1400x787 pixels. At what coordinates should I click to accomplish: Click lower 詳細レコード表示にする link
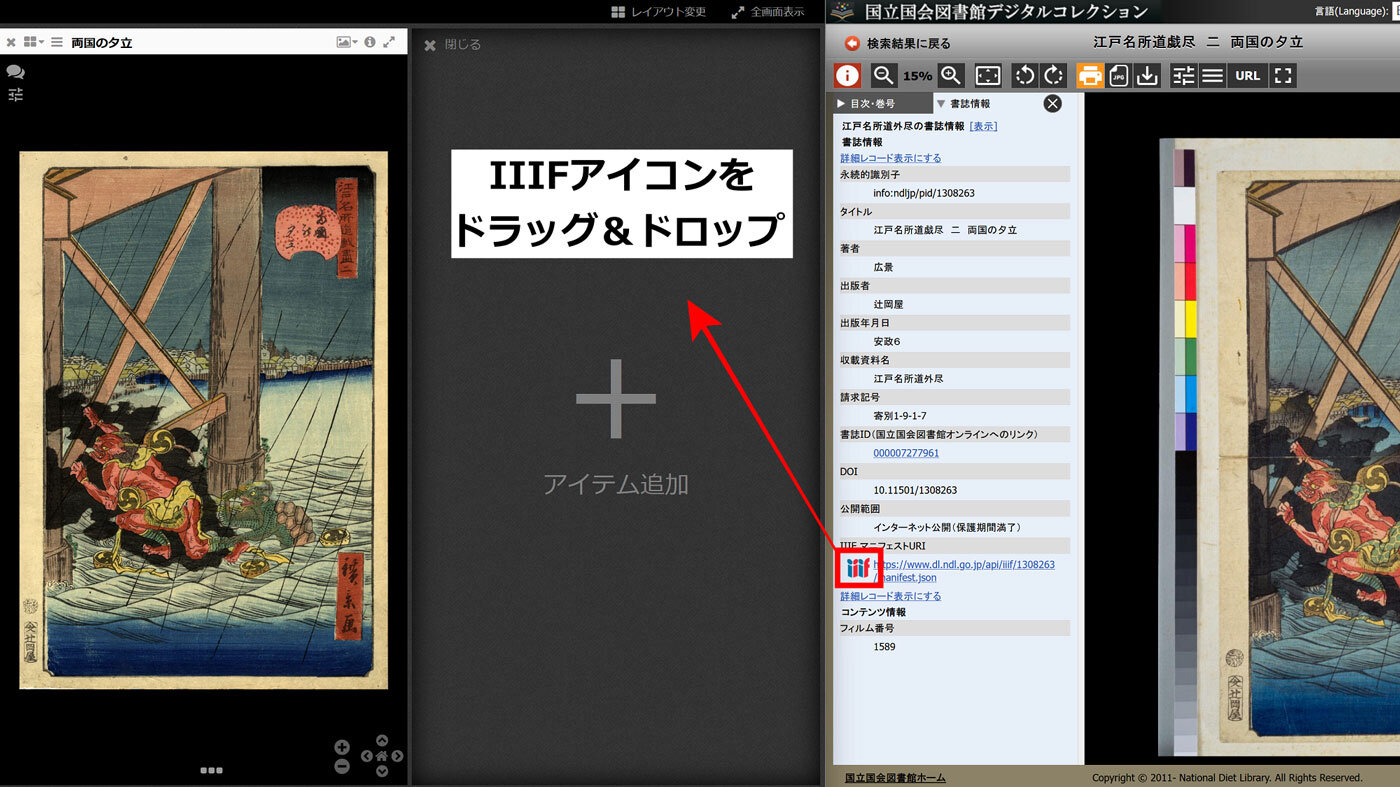[890, 596]
